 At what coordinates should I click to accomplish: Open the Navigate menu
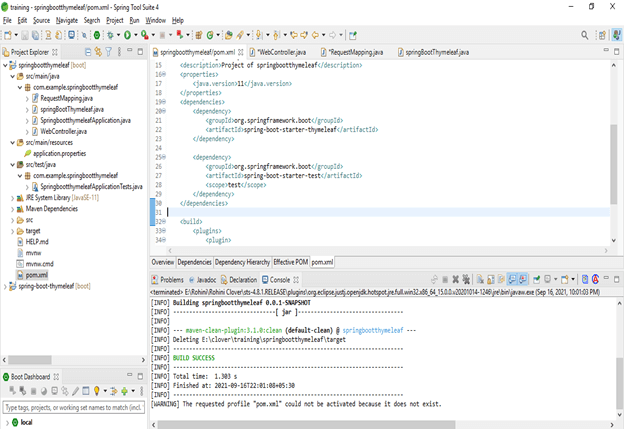coord(67,20)
